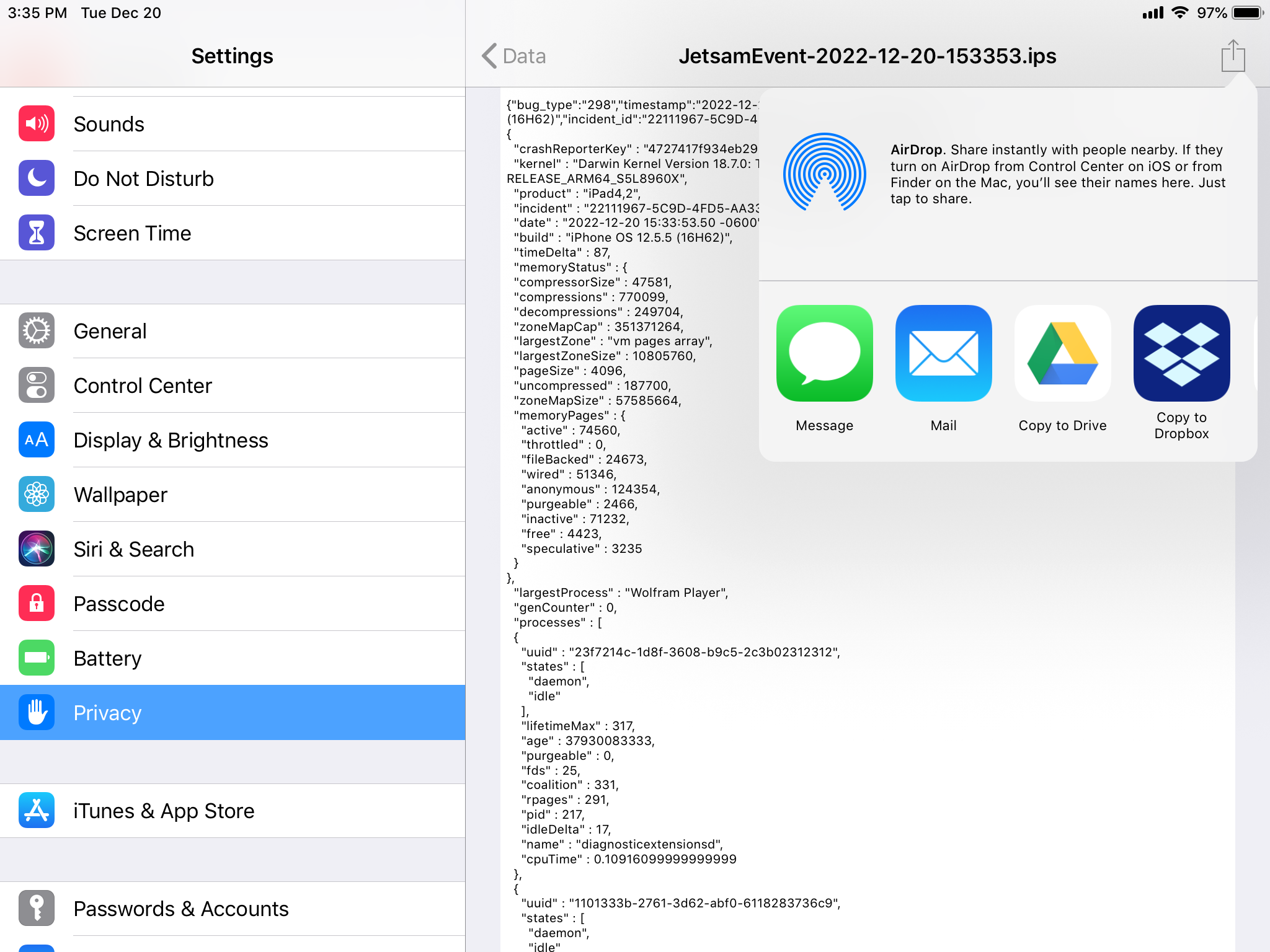Select the highlighted Privacy row
The image size is (1270, 952).
click(x=233, y=713)
